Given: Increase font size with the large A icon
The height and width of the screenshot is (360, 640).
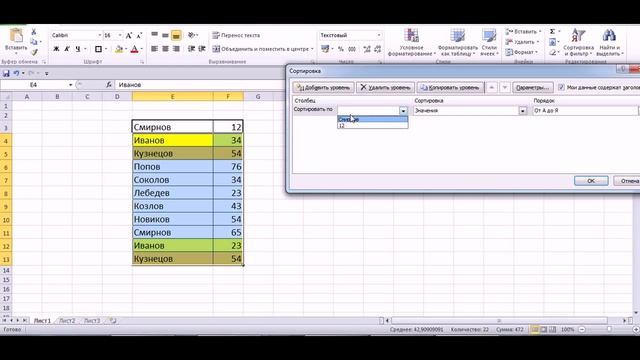Looking at the screenshot, I should [x=129, y=36].
